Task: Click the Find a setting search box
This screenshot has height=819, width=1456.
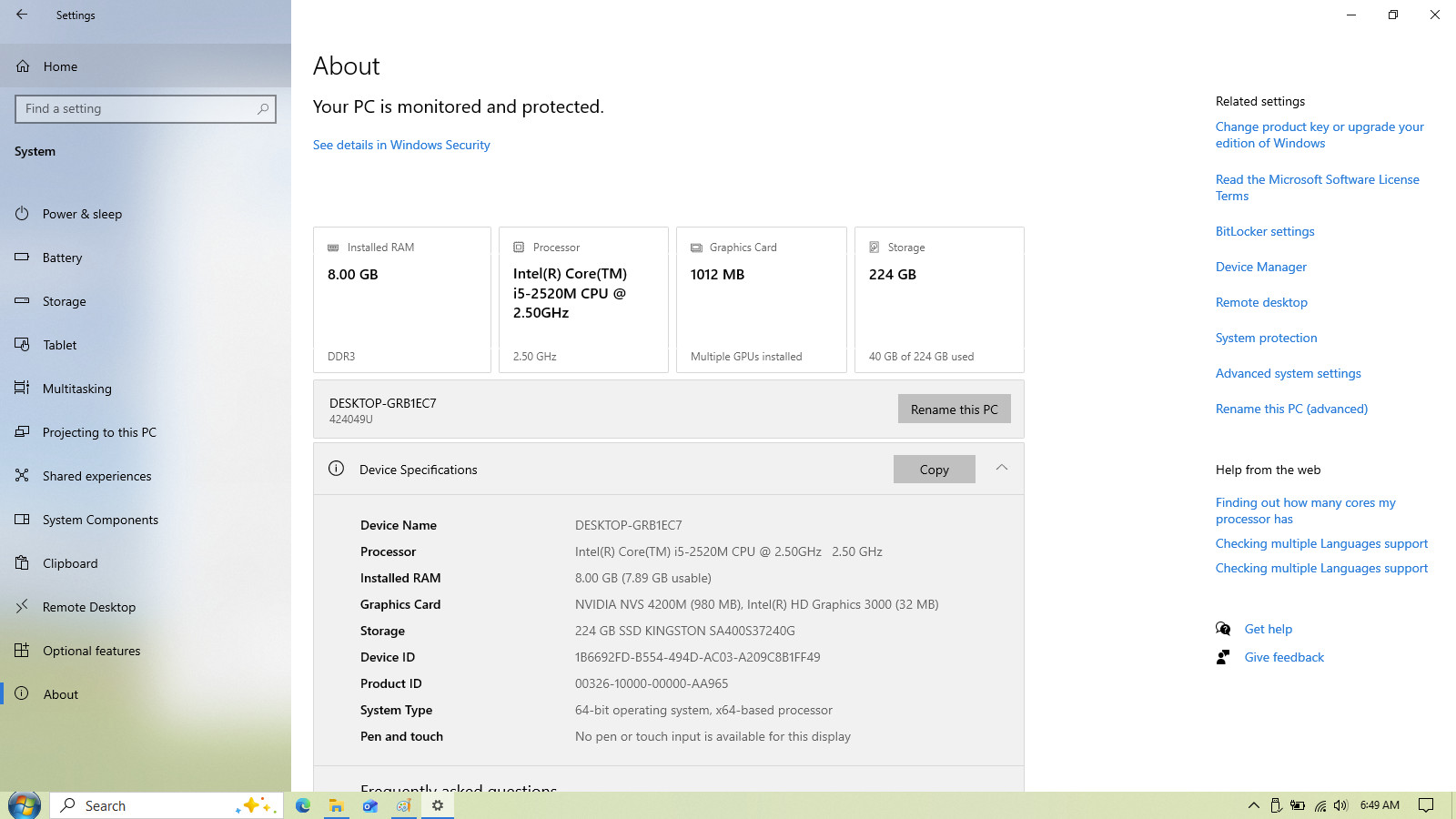Action: tap(146, 108)
